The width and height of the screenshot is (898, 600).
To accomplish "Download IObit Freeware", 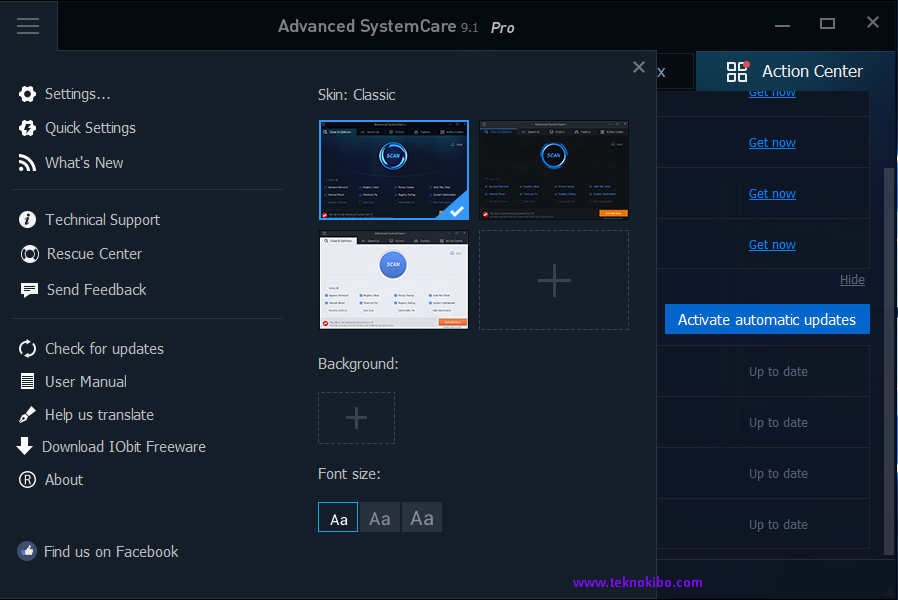I will pos(124,446).
